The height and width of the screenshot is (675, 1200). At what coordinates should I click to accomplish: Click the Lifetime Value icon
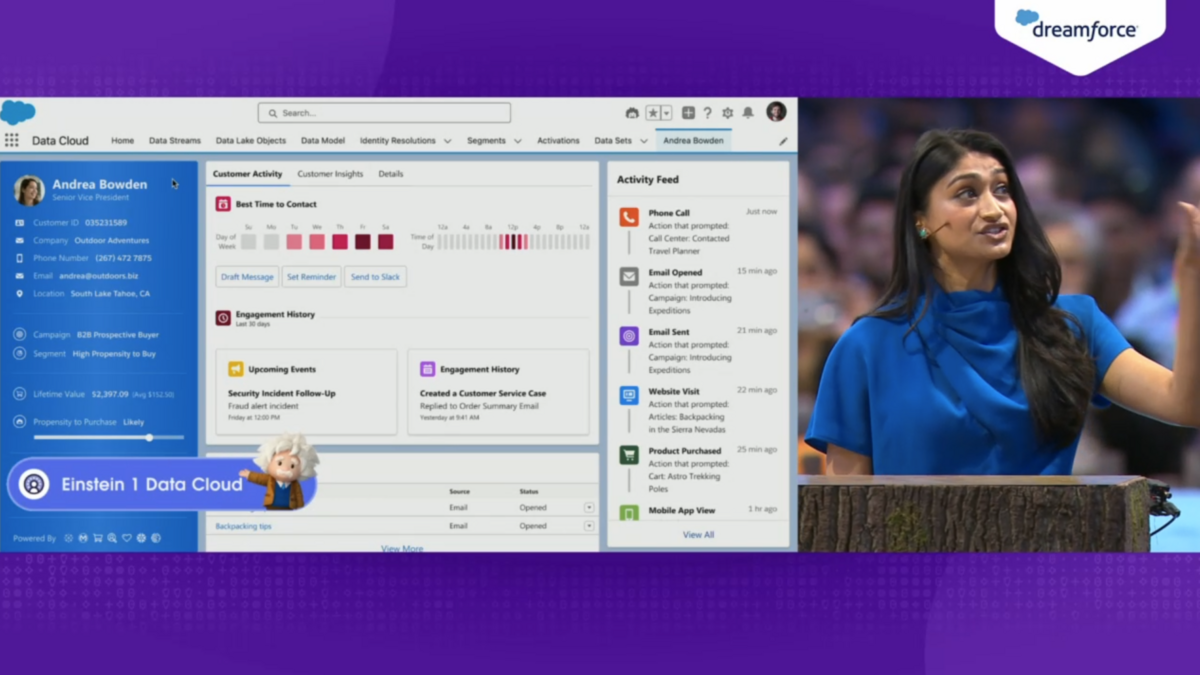pos(19,394)
